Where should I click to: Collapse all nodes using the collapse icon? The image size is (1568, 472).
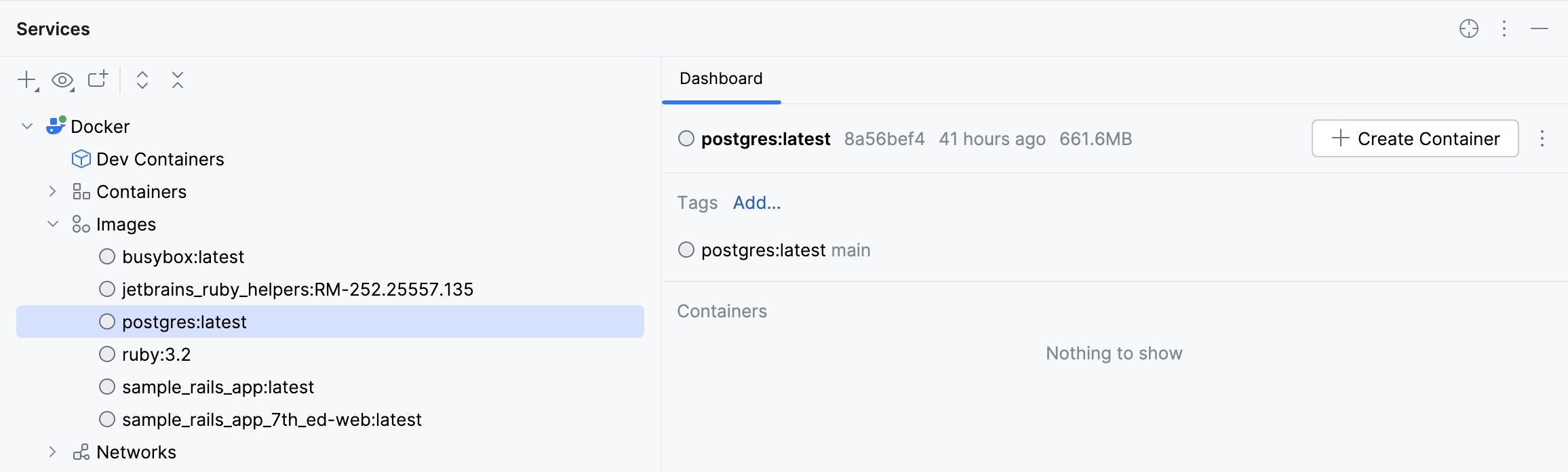tap(178, 79)
